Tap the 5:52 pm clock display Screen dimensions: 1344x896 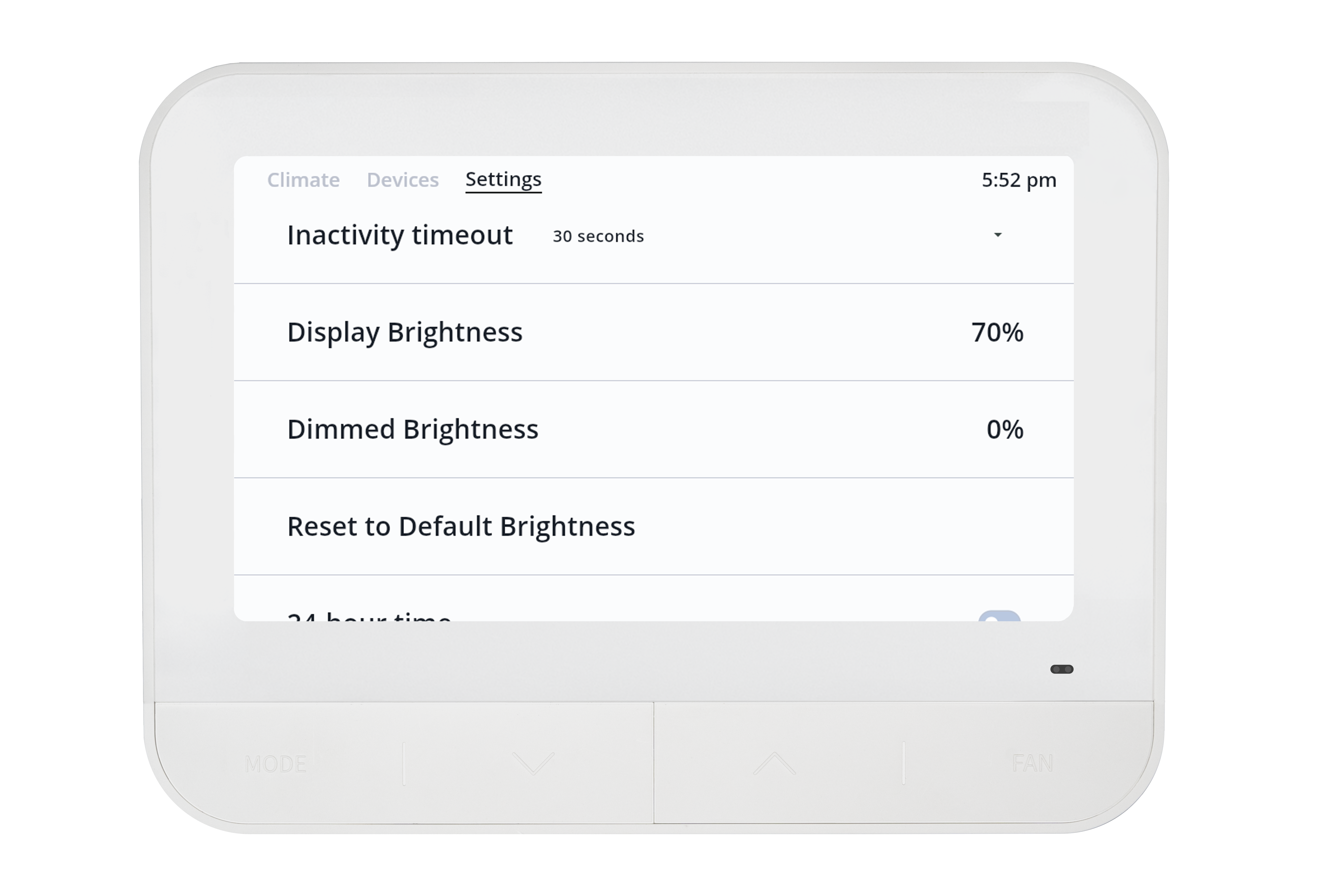(x=1019, y=180)
